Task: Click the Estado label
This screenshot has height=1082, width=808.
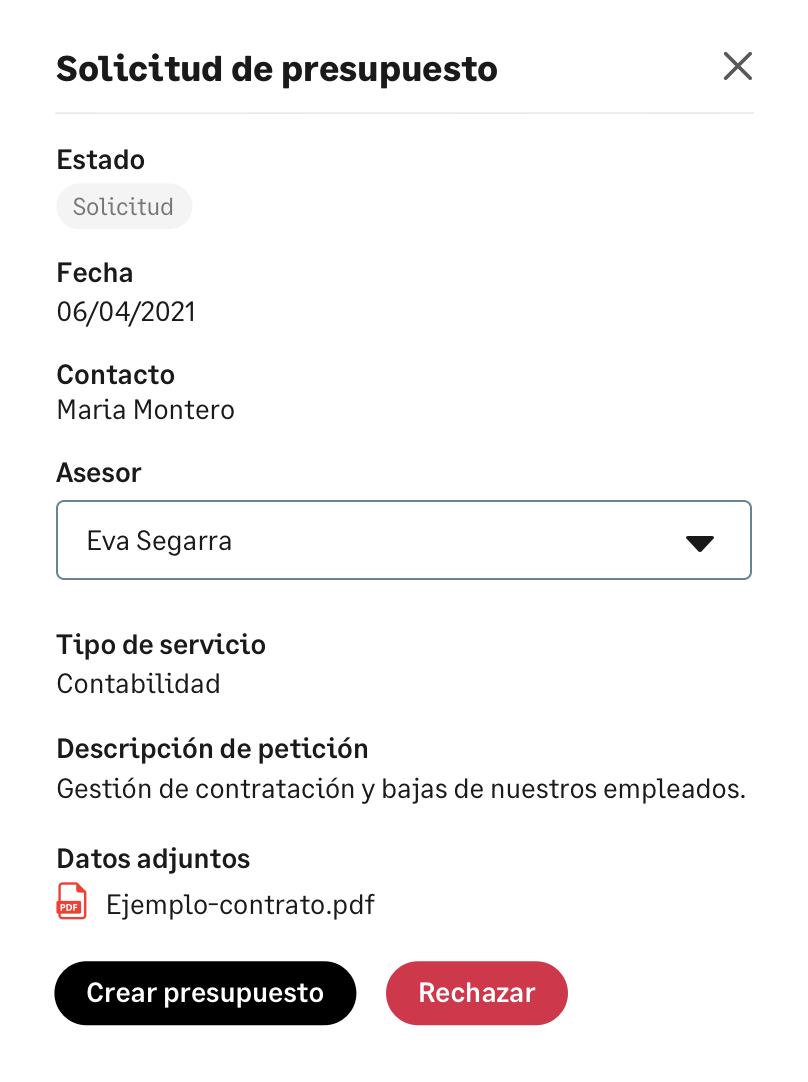Action: click(x=100, y=160)
